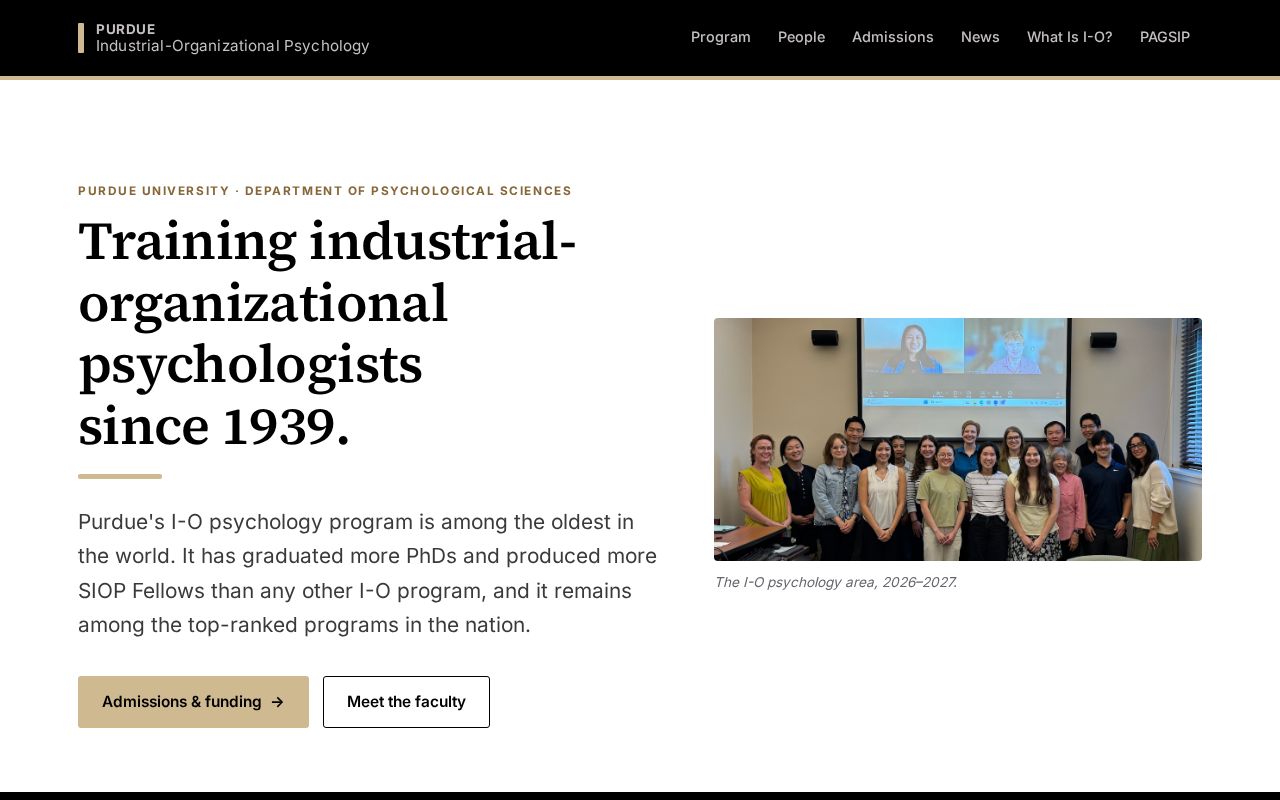1280x800 pixels.
Task: Select the What Is I-O? link
Action: coord(1069,37)
